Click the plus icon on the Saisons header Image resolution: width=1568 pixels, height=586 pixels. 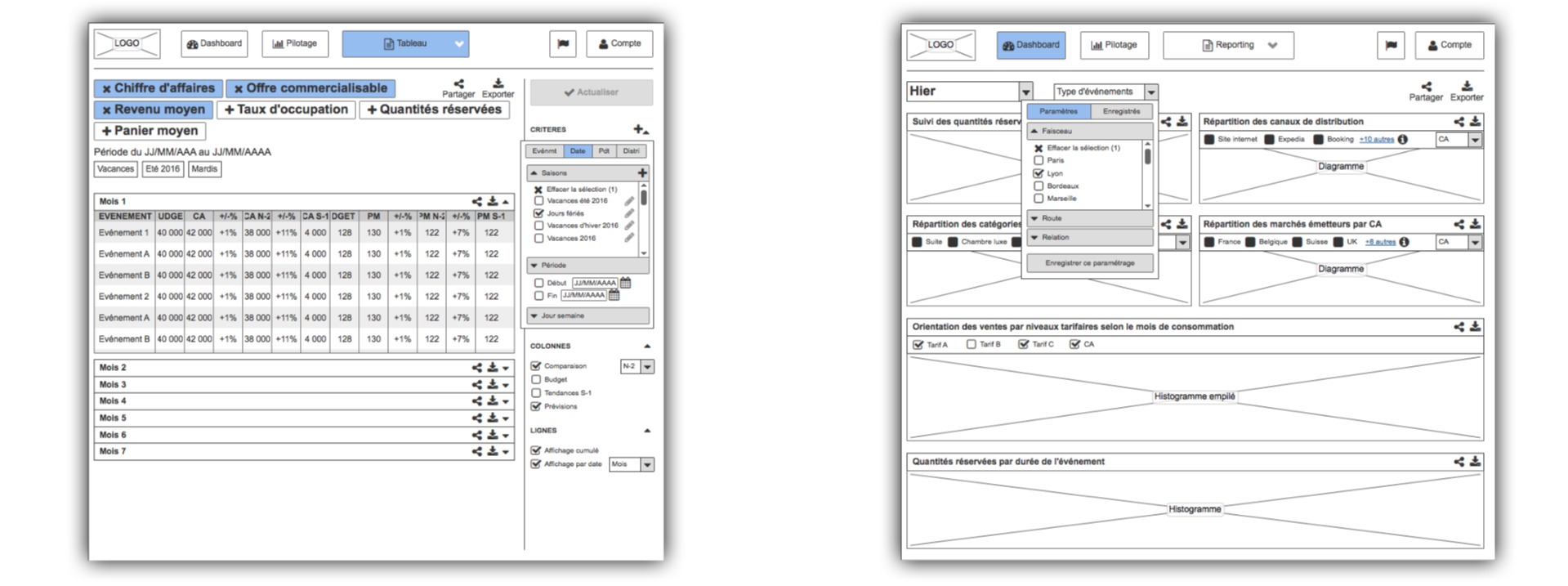click(x=642, y=172)
